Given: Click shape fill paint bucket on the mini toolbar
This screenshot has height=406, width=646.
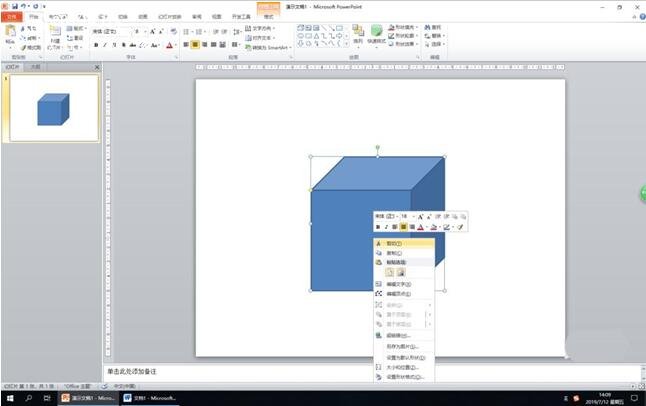Looking at the screenshot, I should 433,227.
